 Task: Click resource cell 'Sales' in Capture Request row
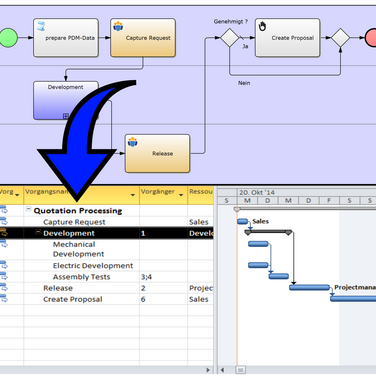(200, 222)
